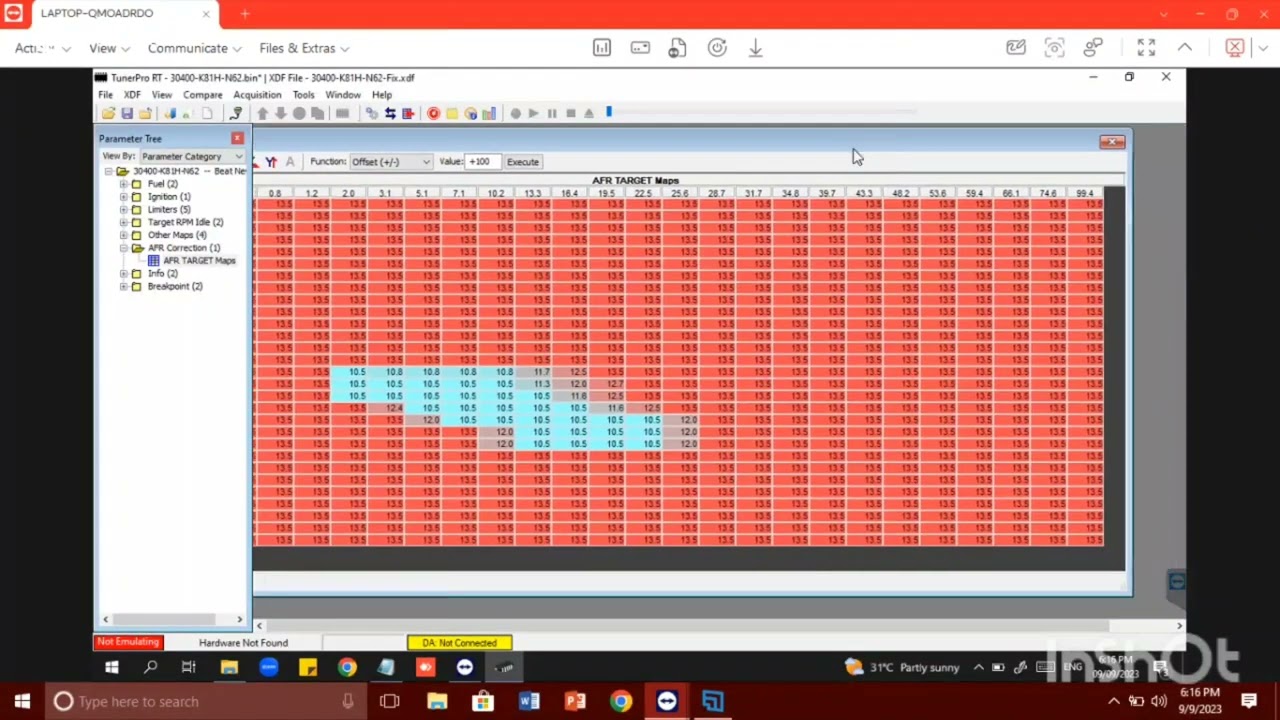Expand the Fuel (2) tree folder
Image resolution: width=1280 pixels, height=720 pixels.
point(124,184)
